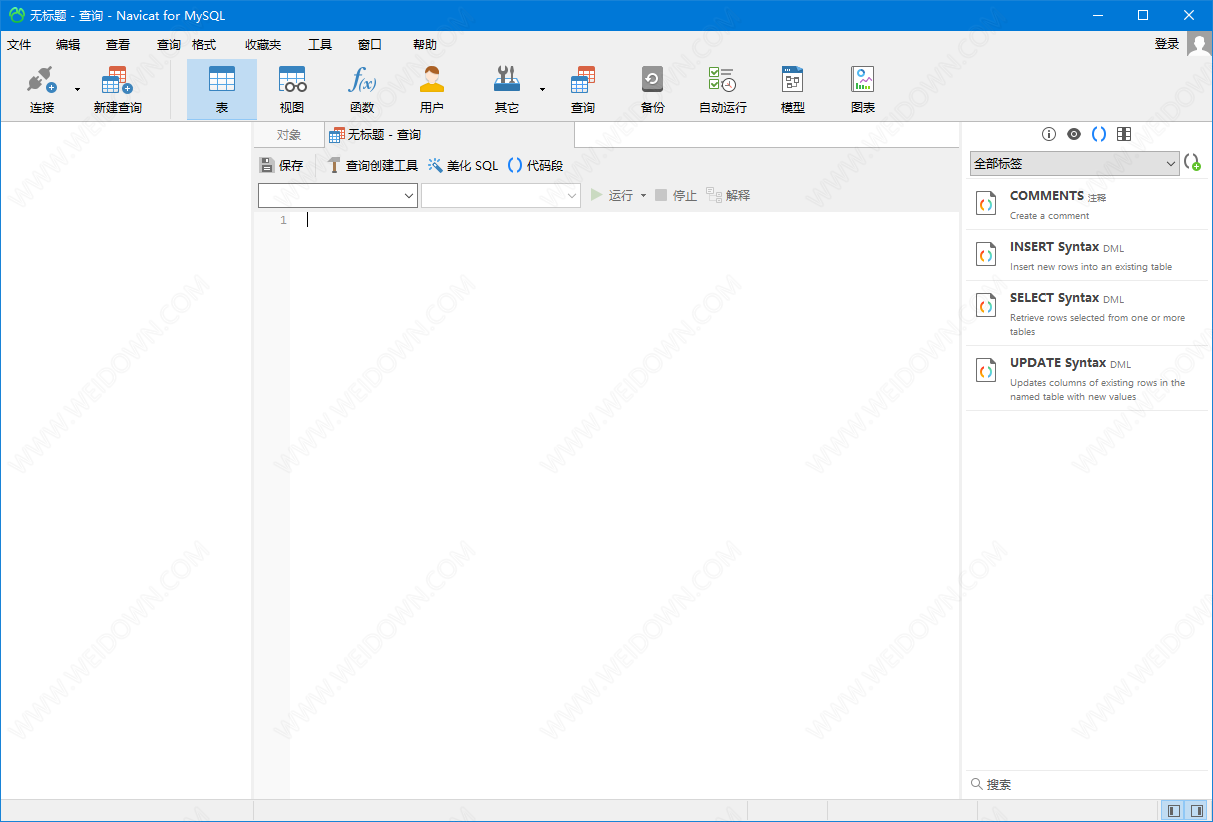Click the 新建查询 new query icon
Image resolution: width=1213 pixels, height=822 pixels.
[x=117, y=81]
